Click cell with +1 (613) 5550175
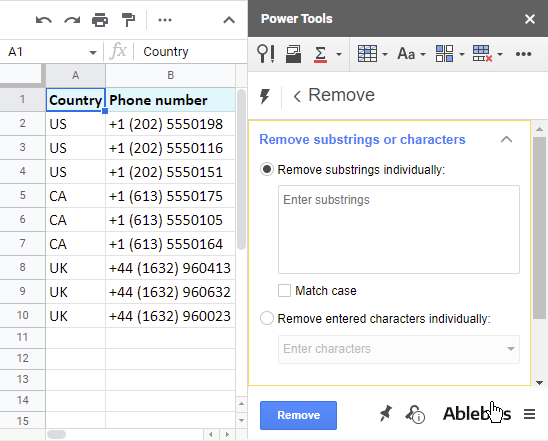 point(171,196)
